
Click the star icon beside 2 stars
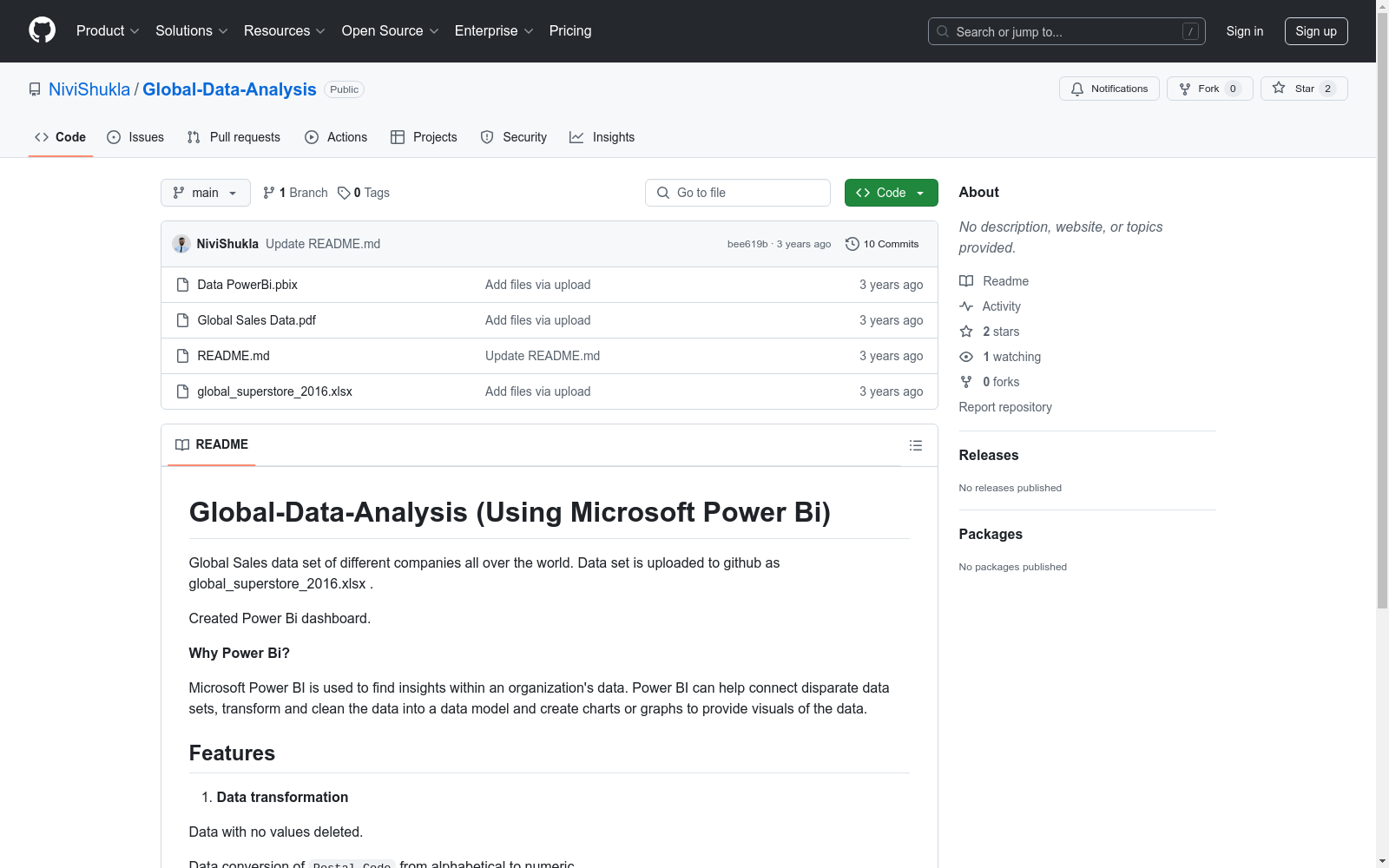tap(966, 332)
